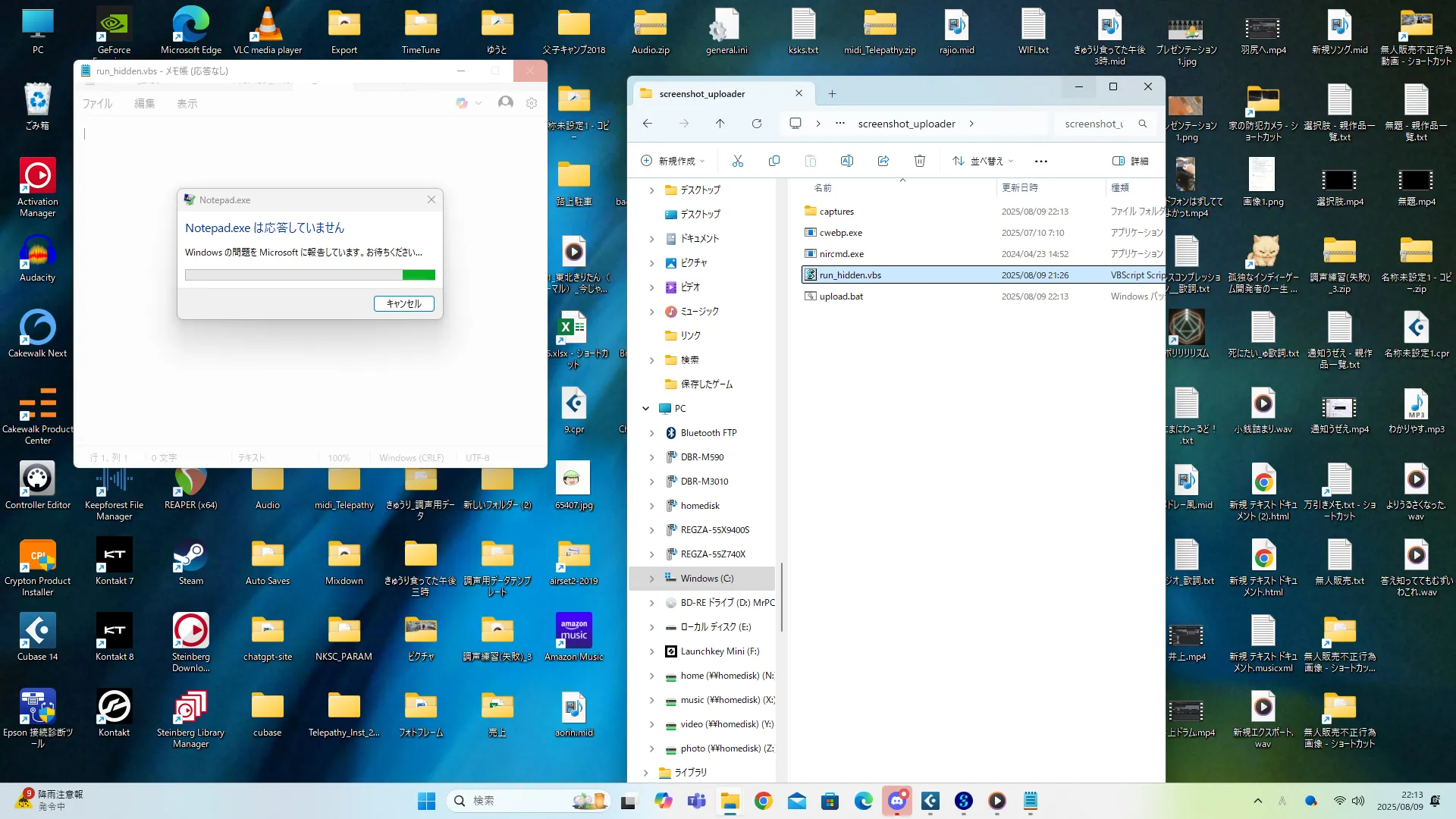Click the Rename icon in Explorer toolbar
Viewport: 1456px width, 819px height.
pos(846,161)
